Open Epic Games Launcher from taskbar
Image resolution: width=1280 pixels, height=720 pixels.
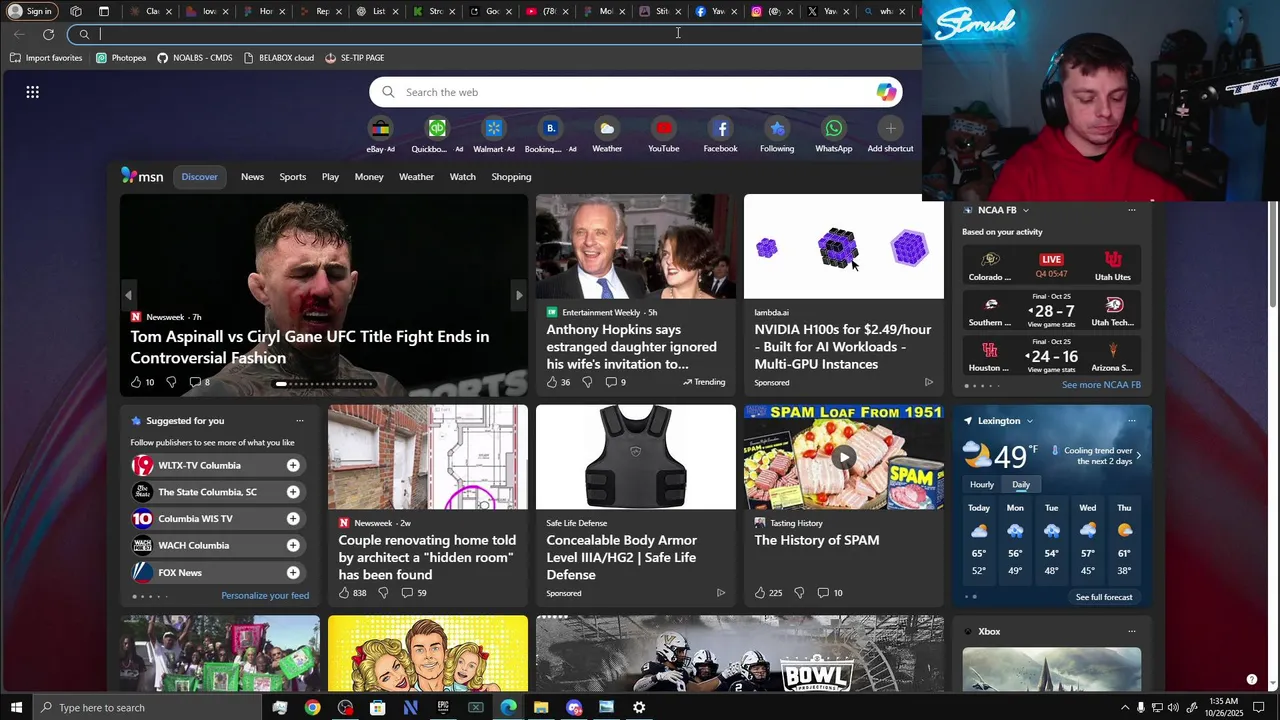(443, 707)
